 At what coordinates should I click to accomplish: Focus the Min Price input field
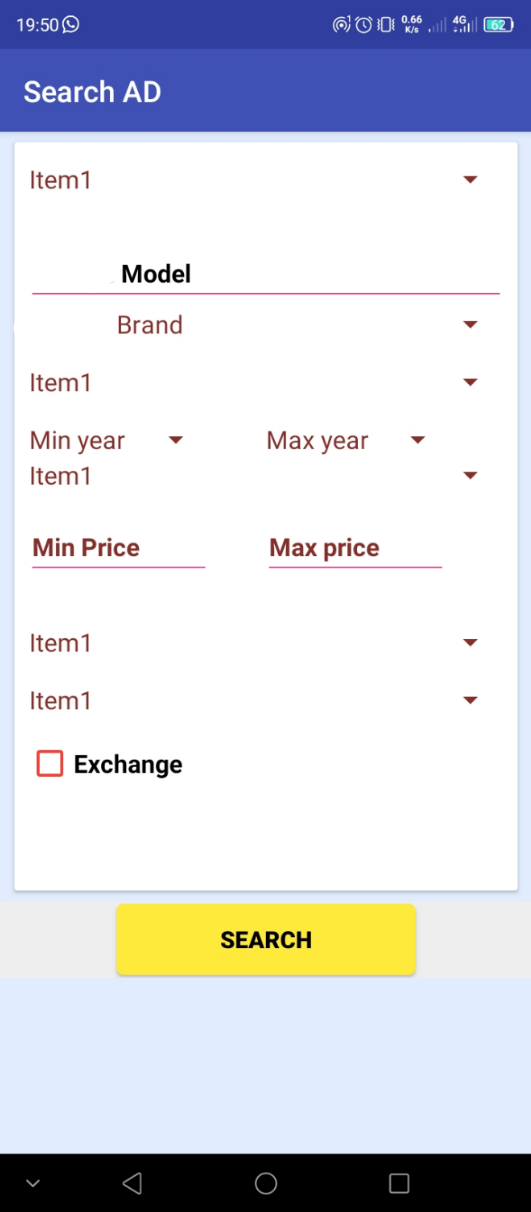[118, 548]
